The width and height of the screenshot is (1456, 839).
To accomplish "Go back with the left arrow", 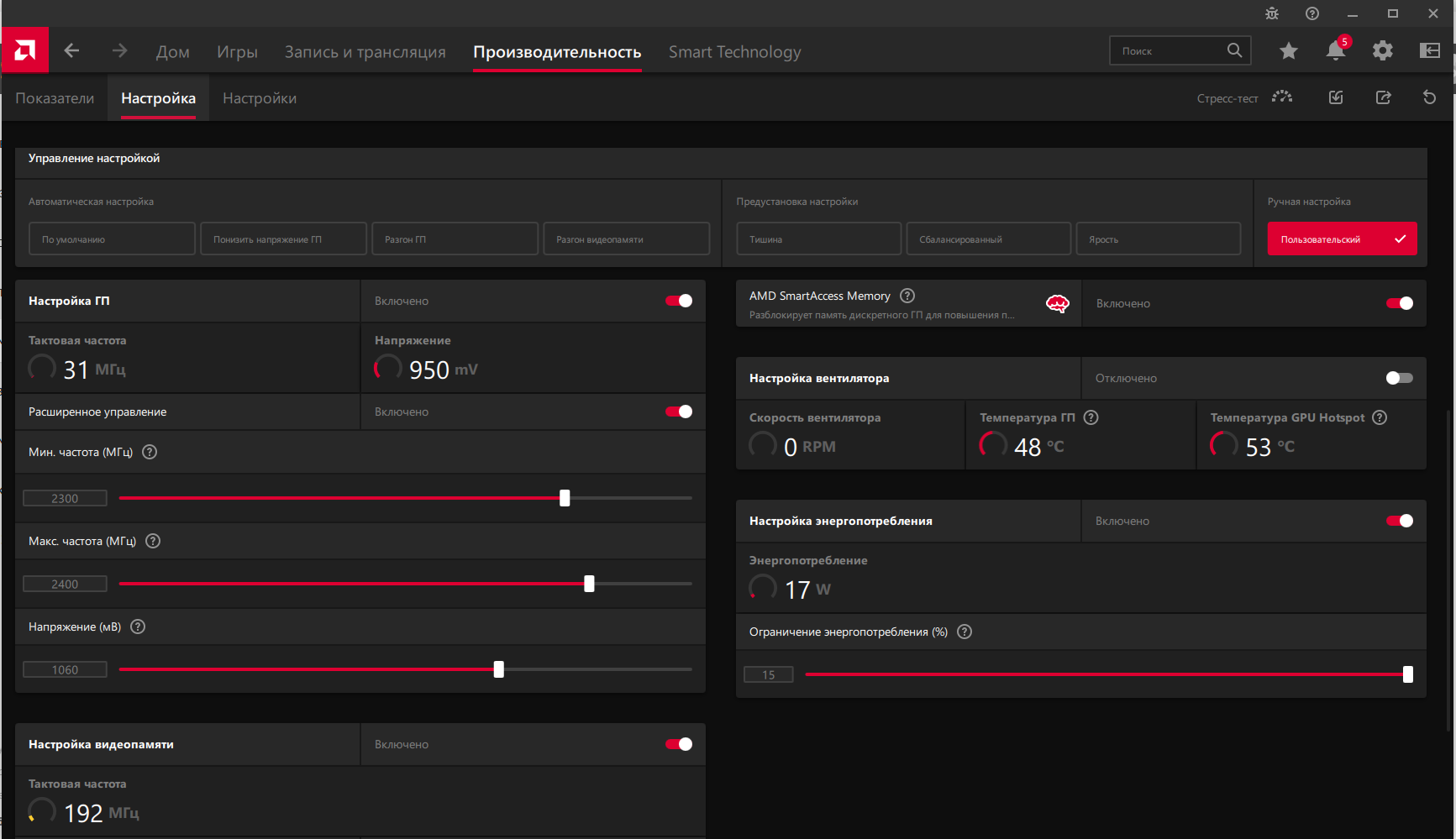I will pos(72,51).
